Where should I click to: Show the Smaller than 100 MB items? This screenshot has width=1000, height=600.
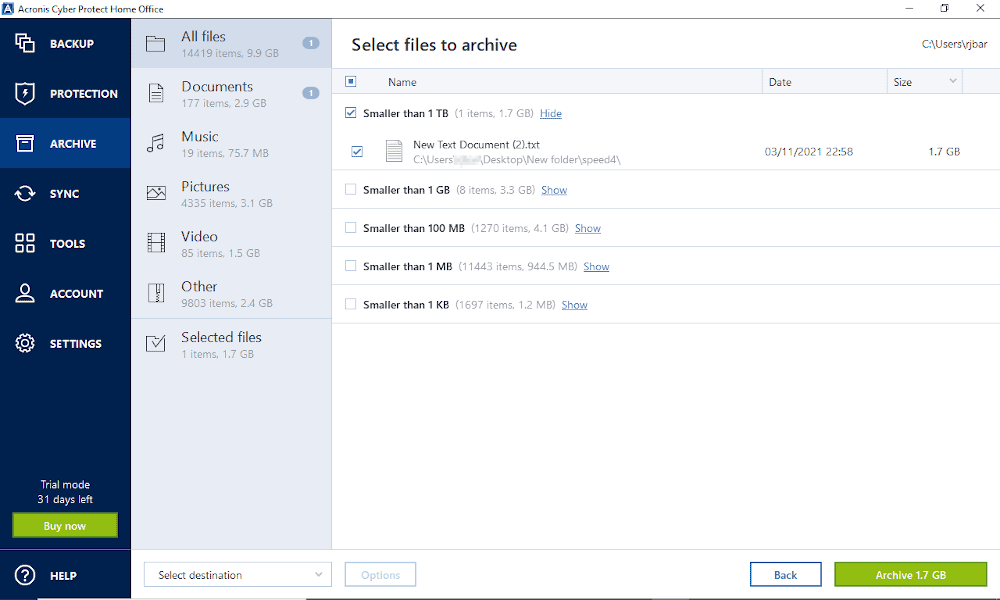click(x=588, y=228)
